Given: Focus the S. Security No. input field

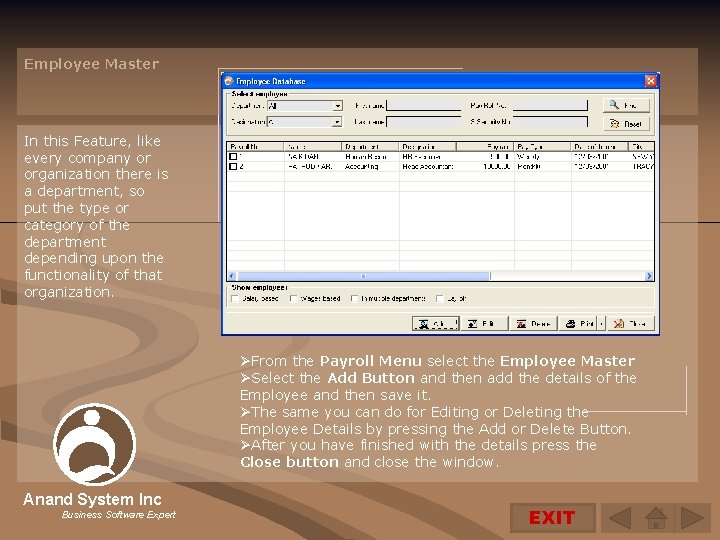Looking at the screenshot, I should pyautogui.click(x=550, y=122).
